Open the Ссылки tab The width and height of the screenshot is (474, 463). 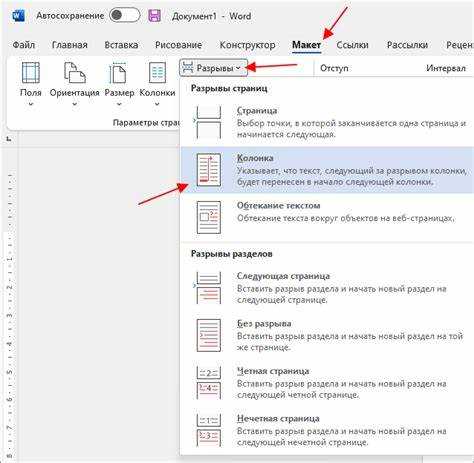click(352, 45)
